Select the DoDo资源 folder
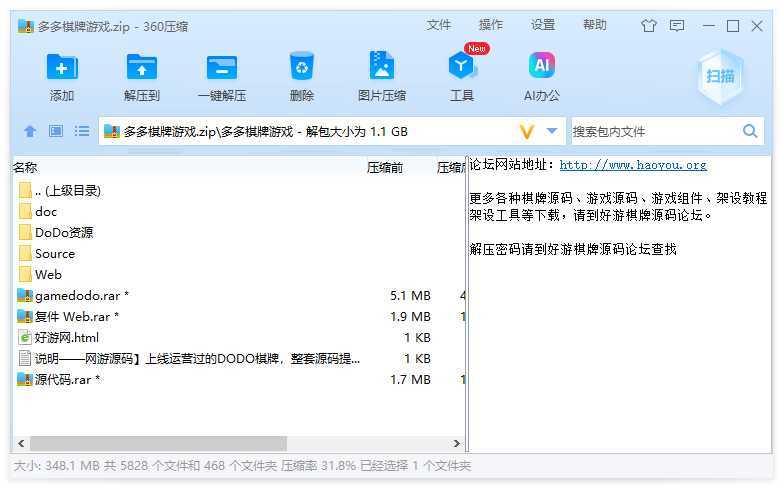Image resolution: width=783 pixels, height=488 pixels. tap(63, 232)
